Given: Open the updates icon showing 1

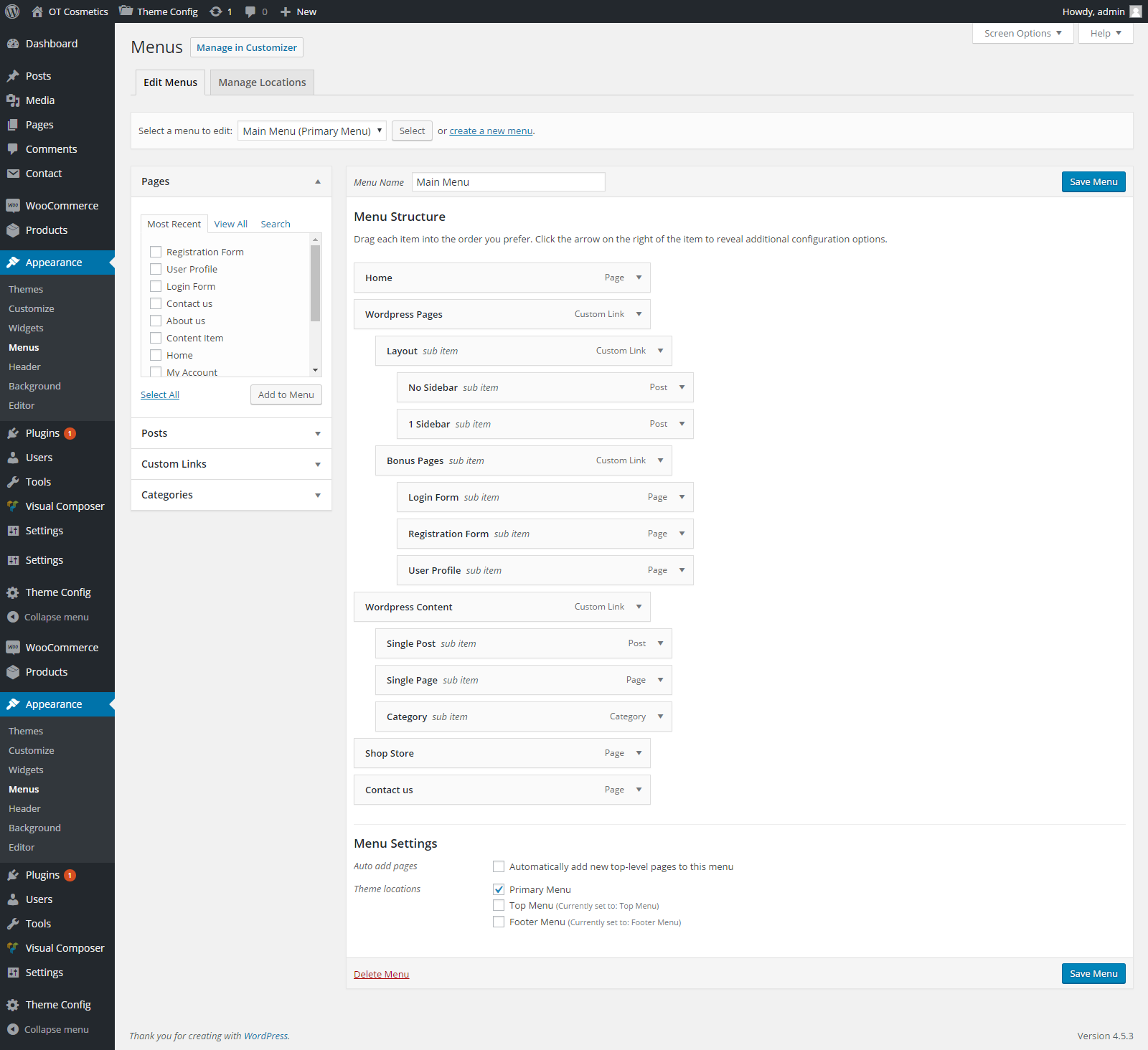Looking at the screenshot, I should click(221, 11).
